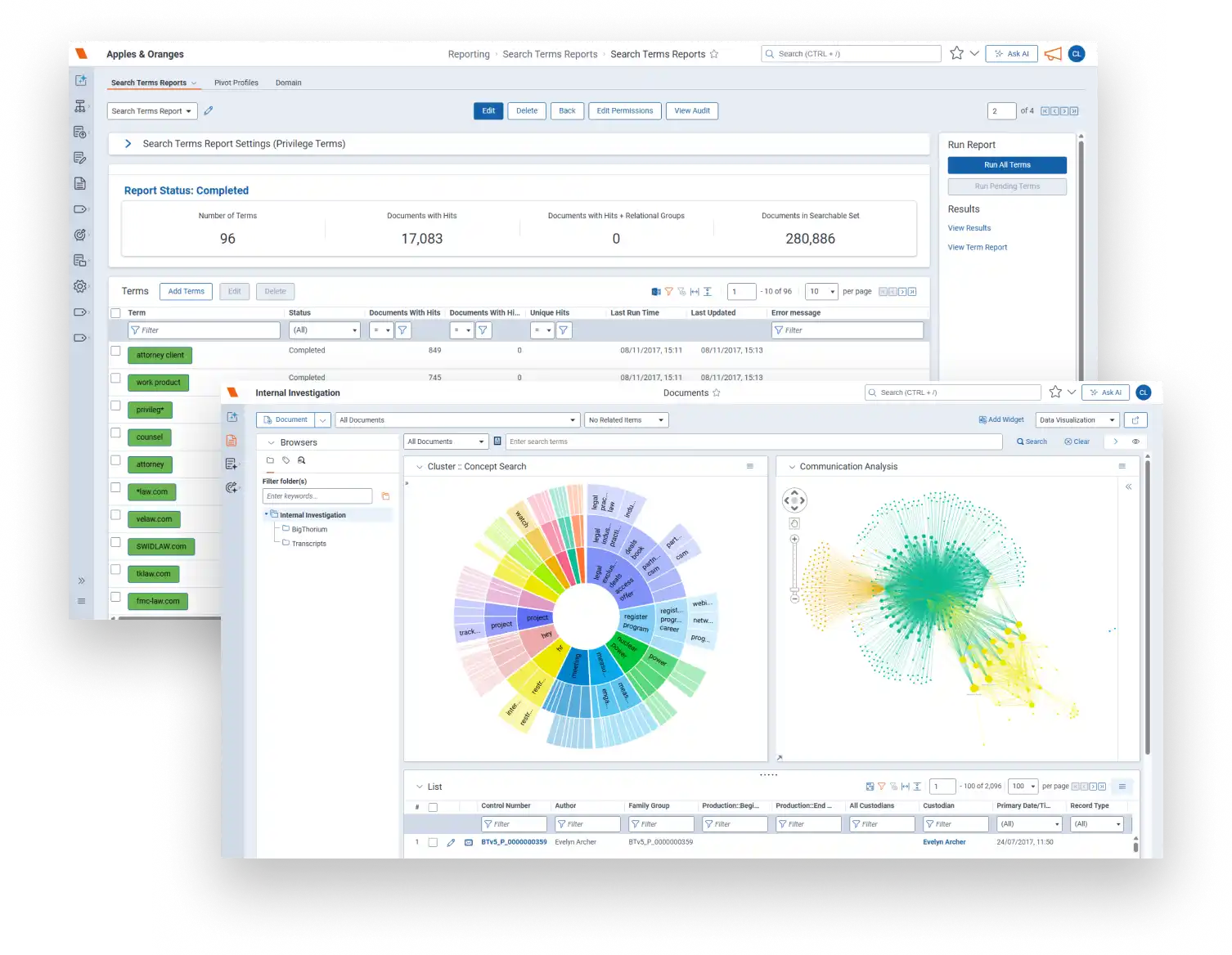The width and height of the screenshot is (1232, 955).
Task: Click the notifications megaphone icon
Action: click(1053, 54)
